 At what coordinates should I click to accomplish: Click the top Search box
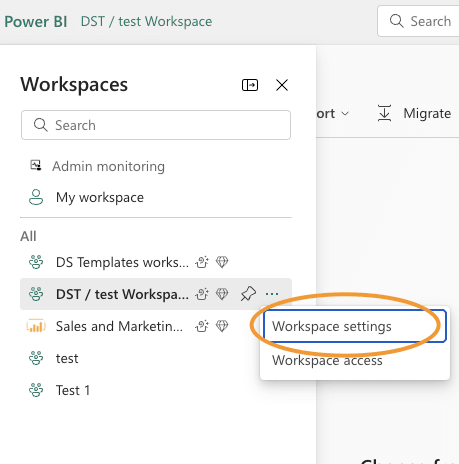click(x=418, y=21)
